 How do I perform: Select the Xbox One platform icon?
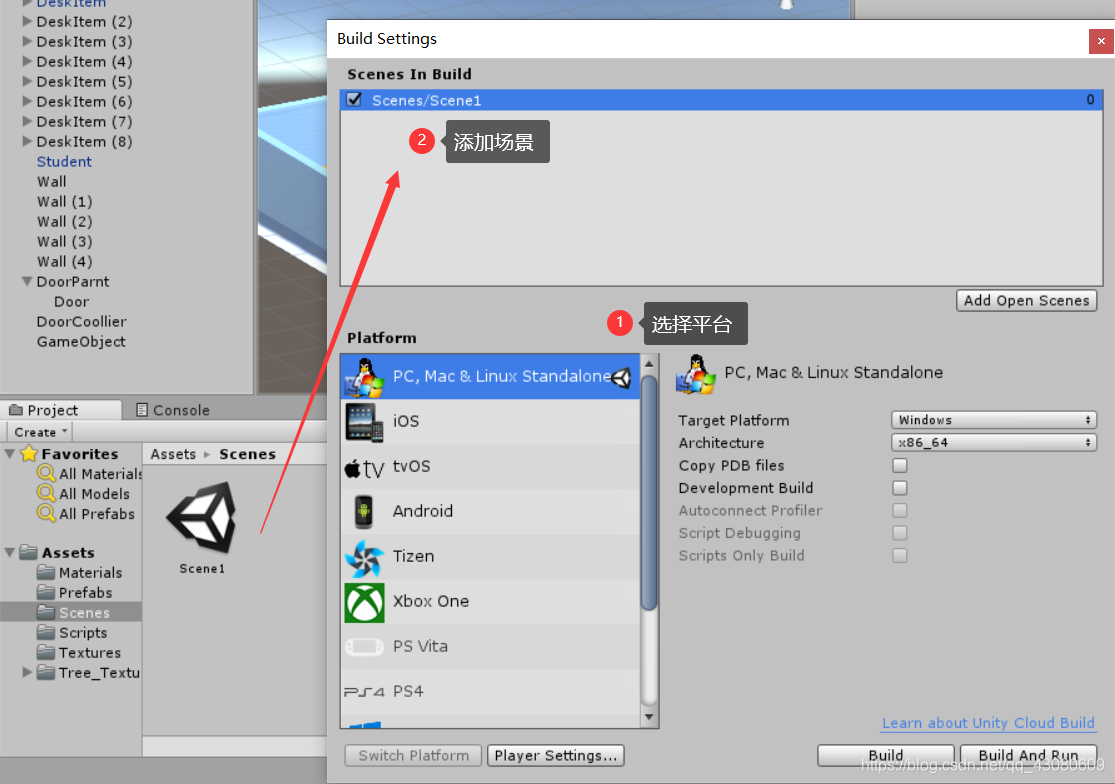click(364, 602)
